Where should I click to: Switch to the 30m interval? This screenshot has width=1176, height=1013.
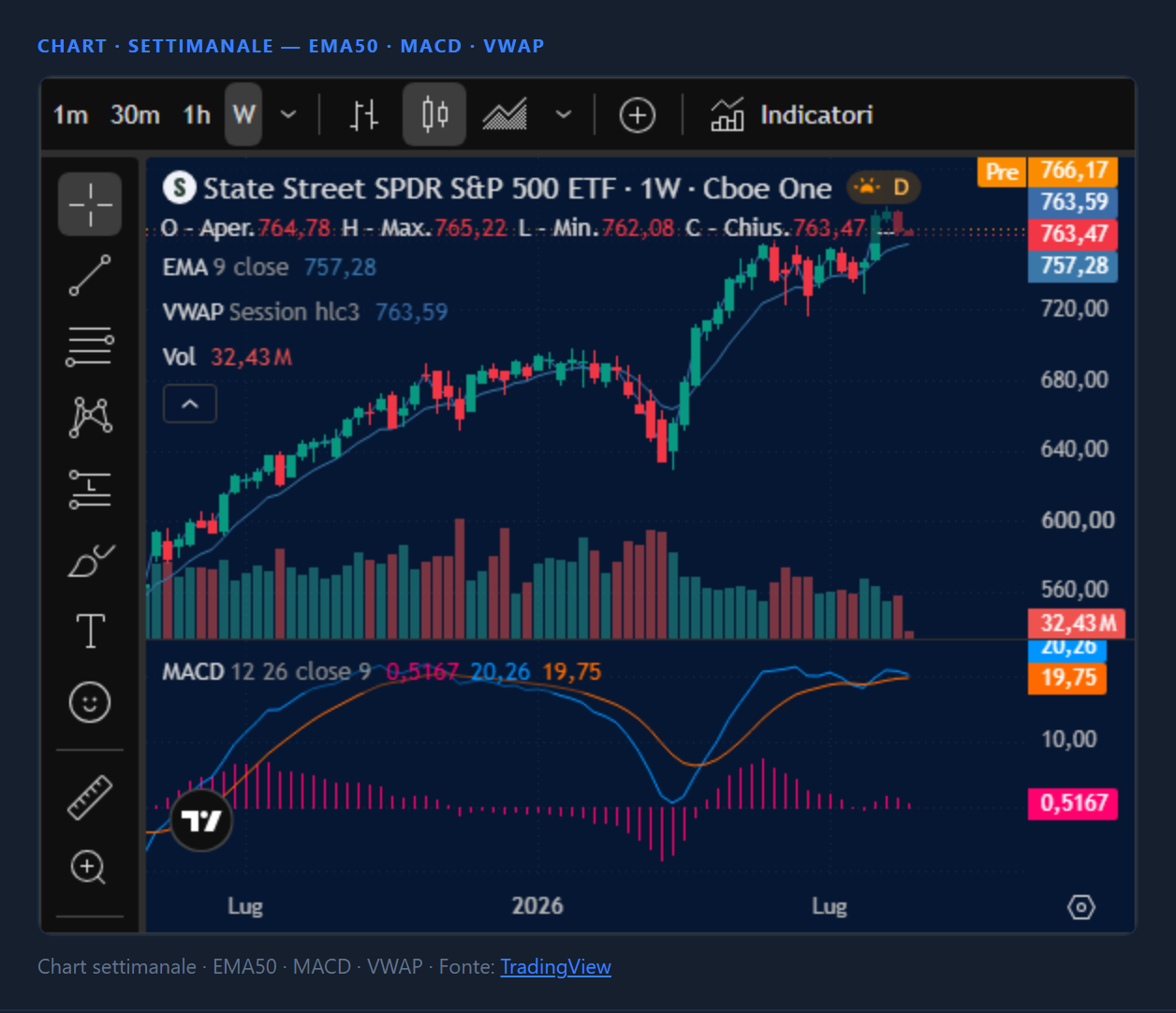135,115
